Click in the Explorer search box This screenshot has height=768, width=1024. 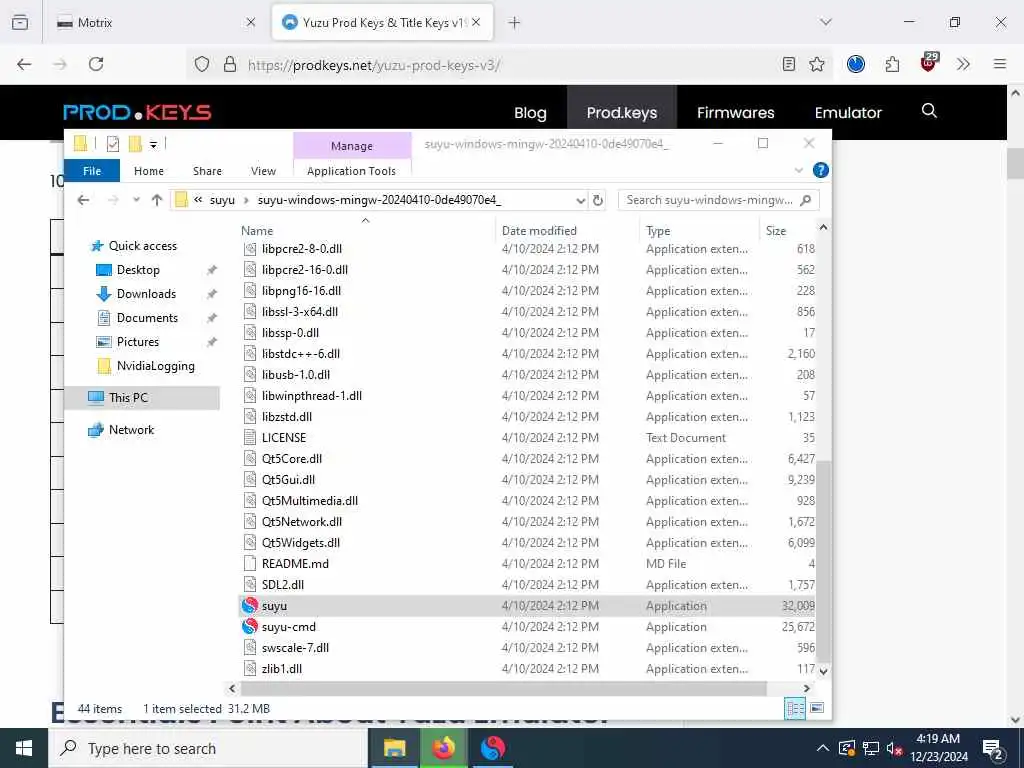point(709,200)
